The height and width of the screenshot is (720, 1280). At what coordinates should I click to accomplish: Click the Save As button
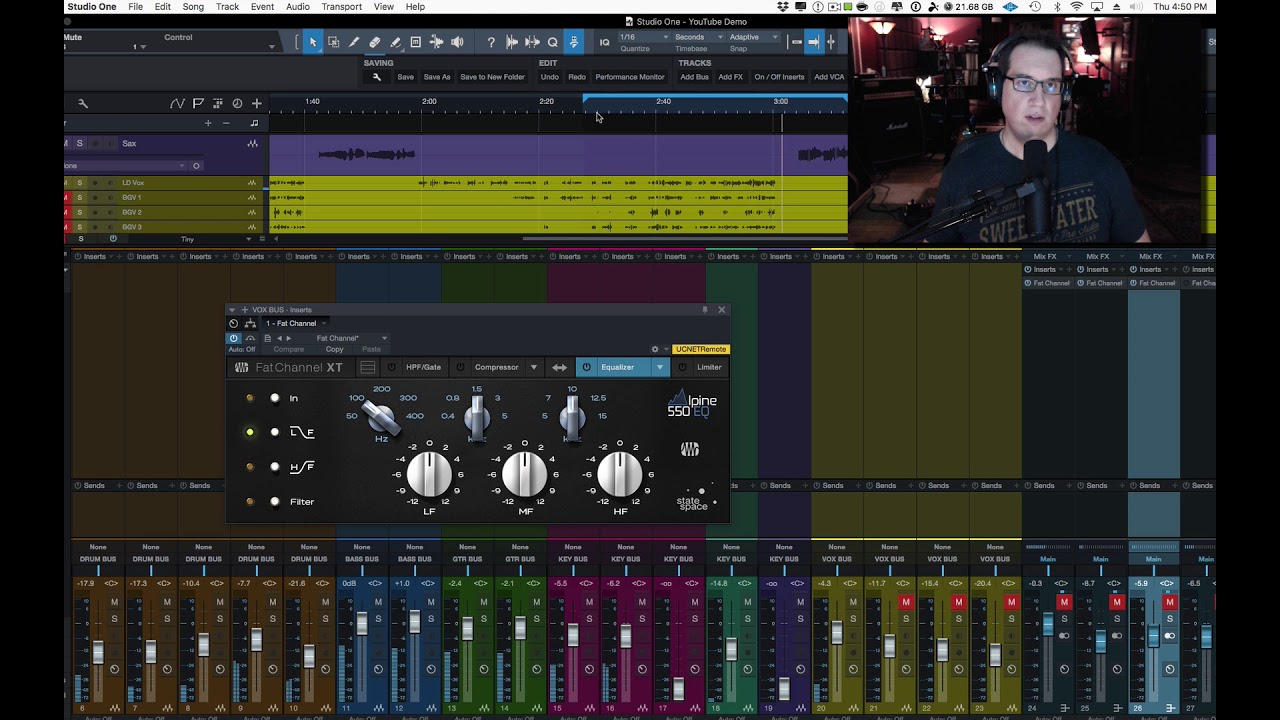pyautogui.click(x=437, y=77)
